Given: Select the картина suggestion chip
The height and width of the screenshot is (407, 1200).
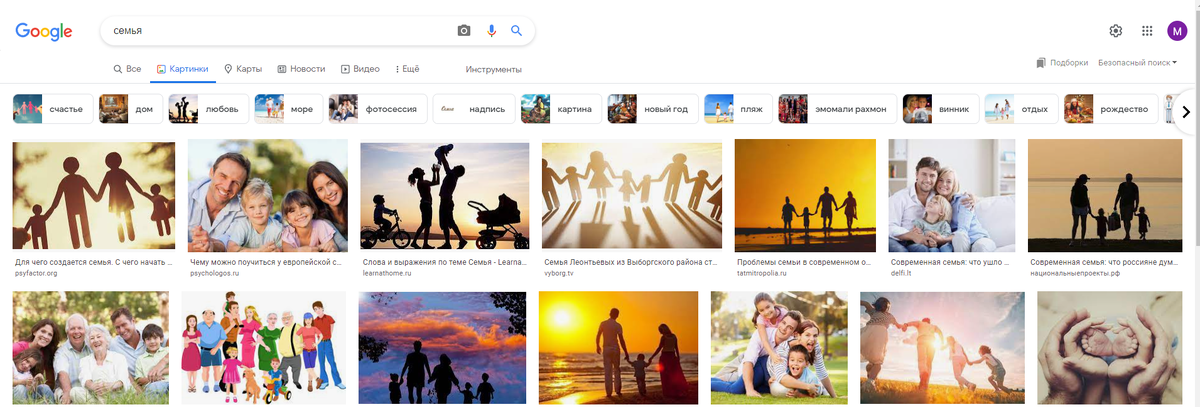Looking at the screenshot, I should (x=561, y=108).
